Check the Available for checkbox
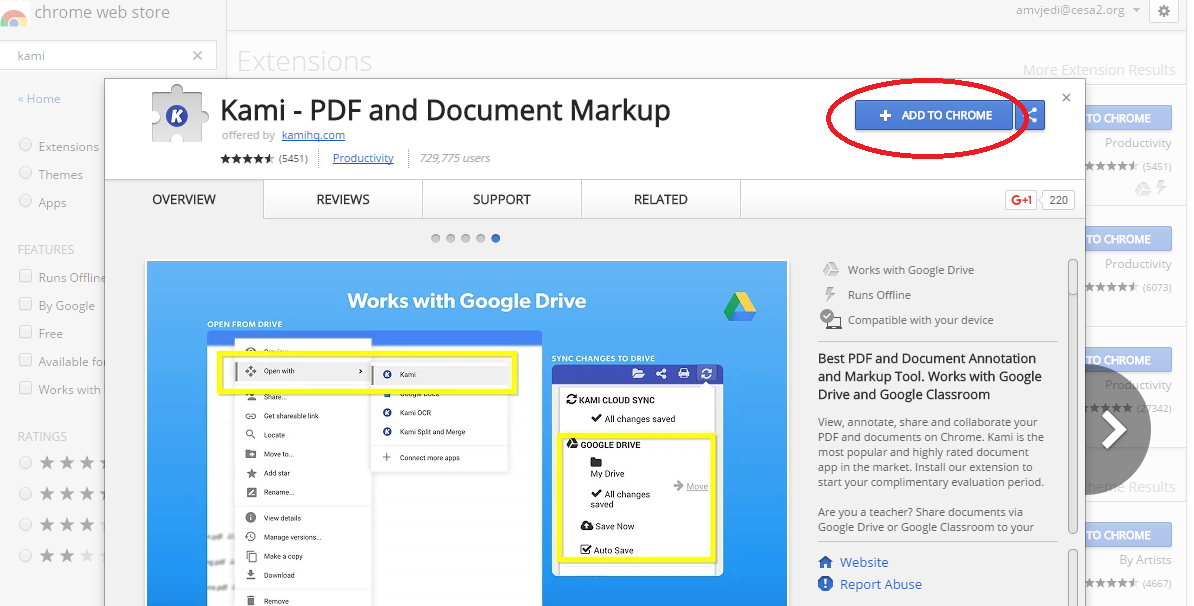1194x606 pixels. pyautogui.click(x=25, y=361)
